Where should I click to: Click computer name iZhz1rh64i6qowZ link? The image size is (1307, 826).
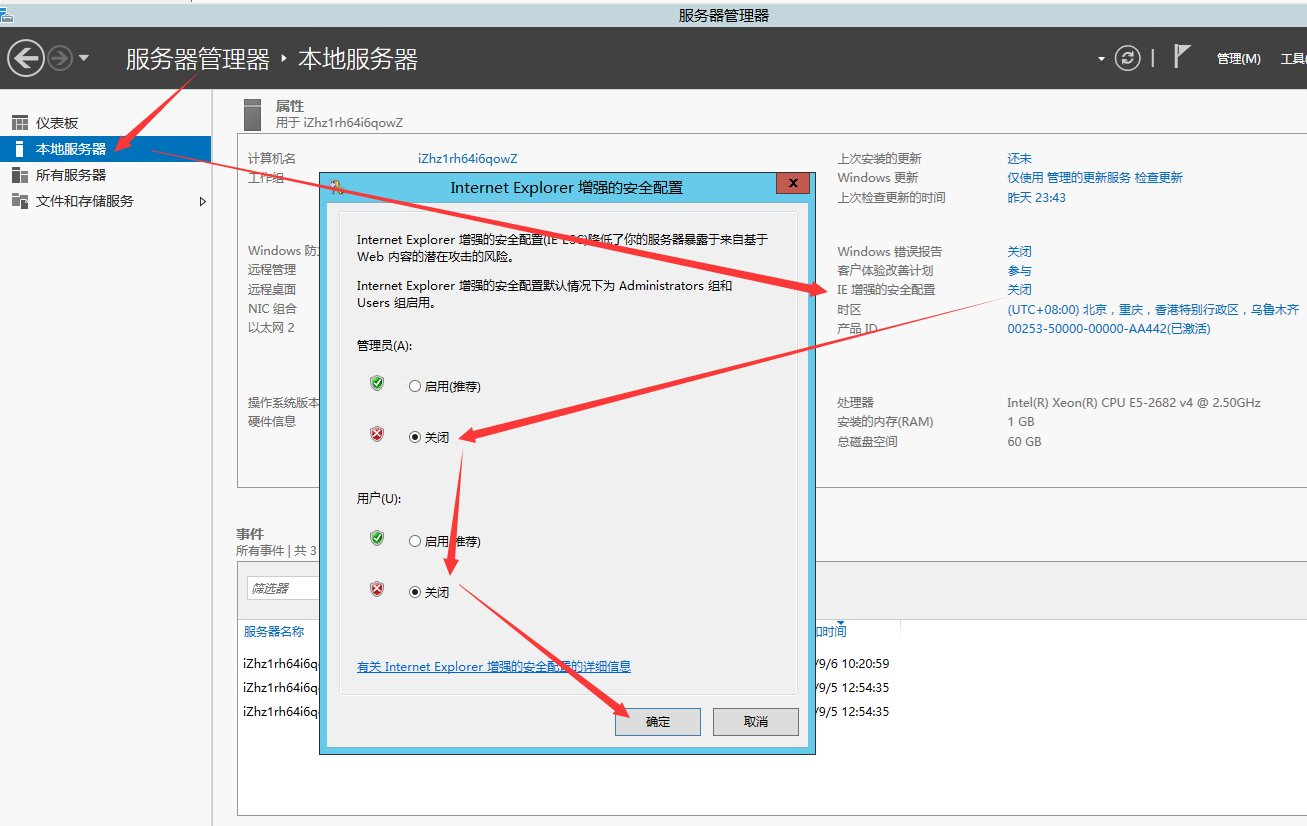(x=467, y=159)
